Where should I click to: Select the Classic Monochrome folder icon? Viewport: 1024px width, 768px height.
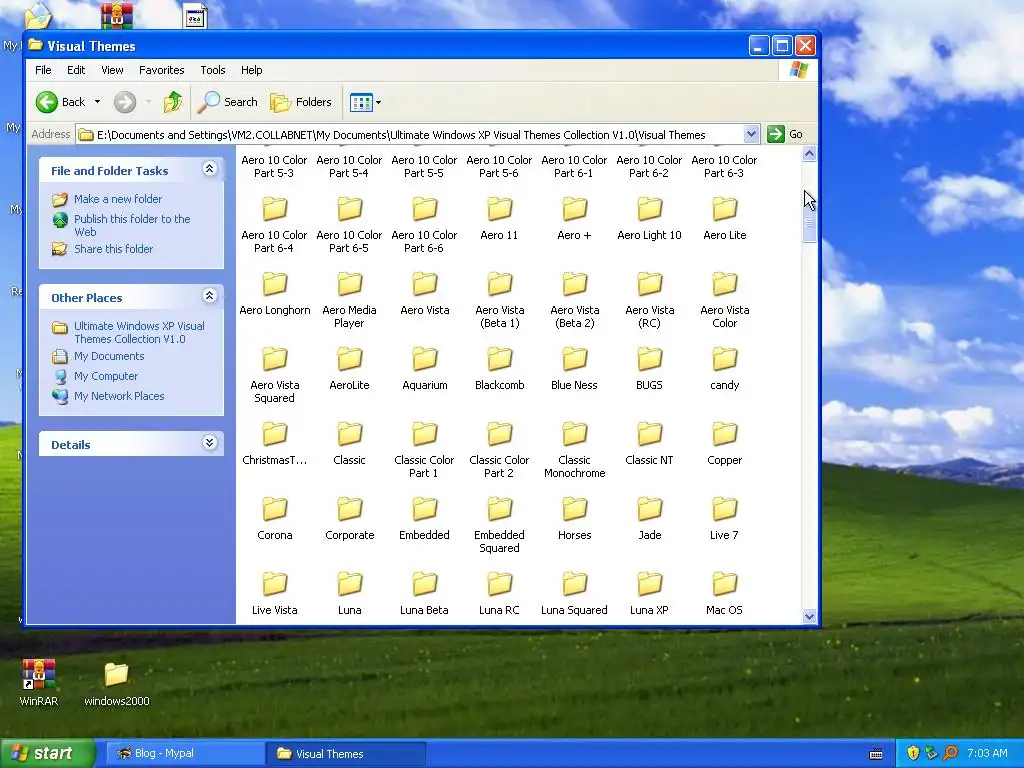(x=575, y=434)
